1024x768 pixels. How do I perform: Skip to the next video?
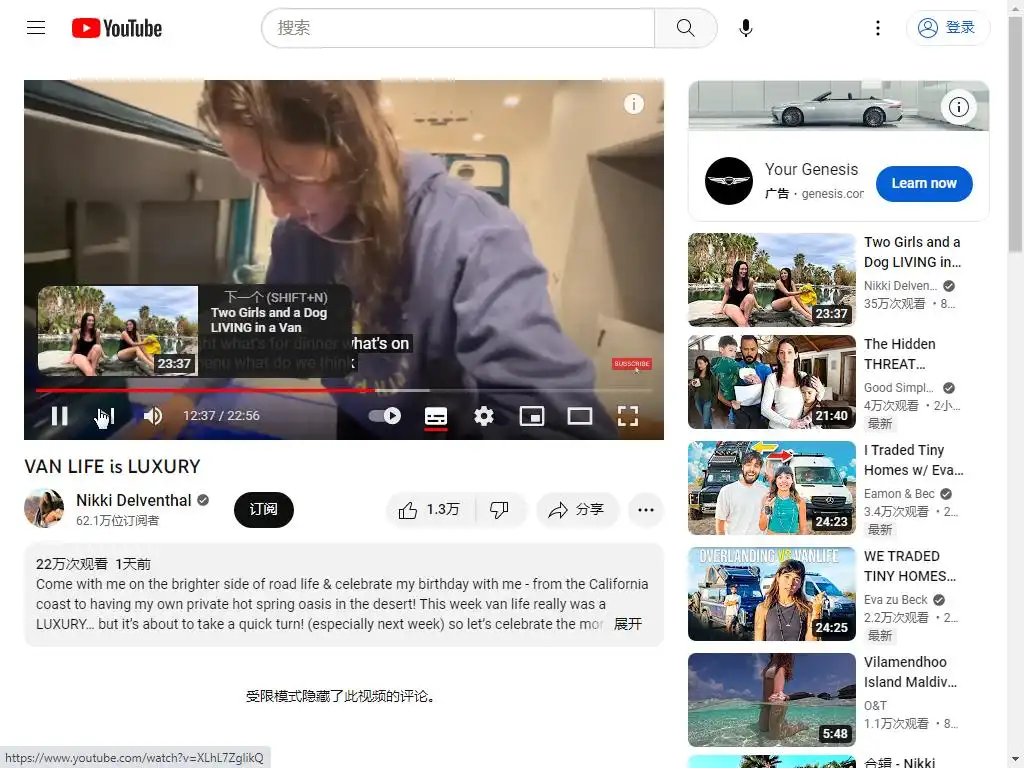pos(104,416)
